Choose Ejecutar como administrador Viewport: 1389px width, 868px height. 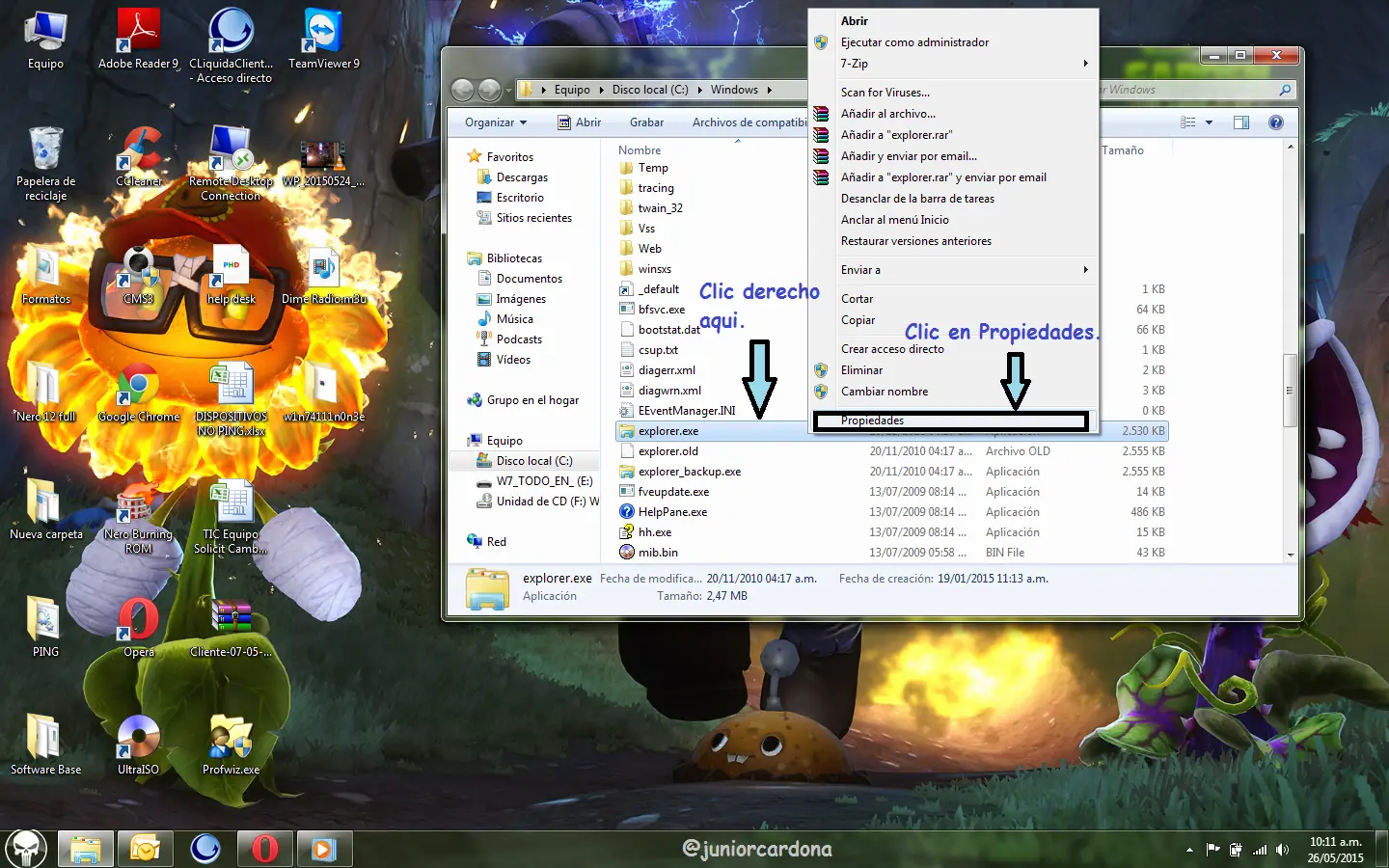[914, 42]
